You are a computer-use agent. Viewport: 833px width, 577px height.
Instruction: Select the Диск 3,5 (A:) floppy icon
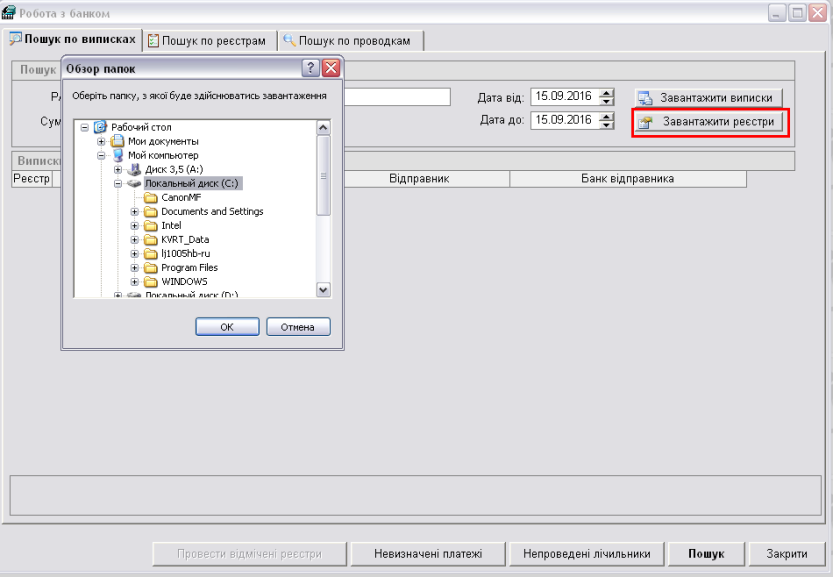pyautogui.click(x=134, y=170)
